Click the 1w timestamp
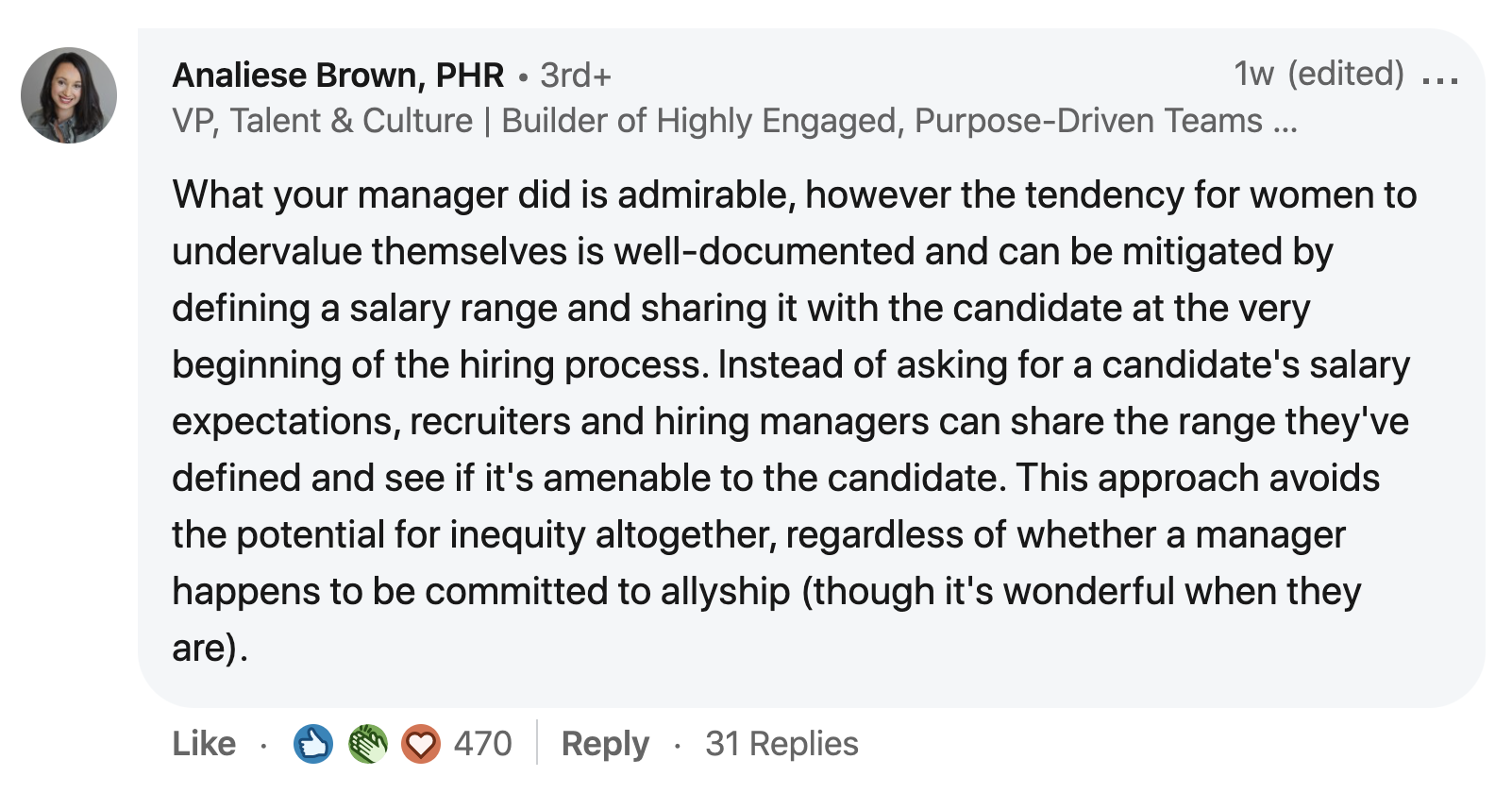 click(1253, 74)
